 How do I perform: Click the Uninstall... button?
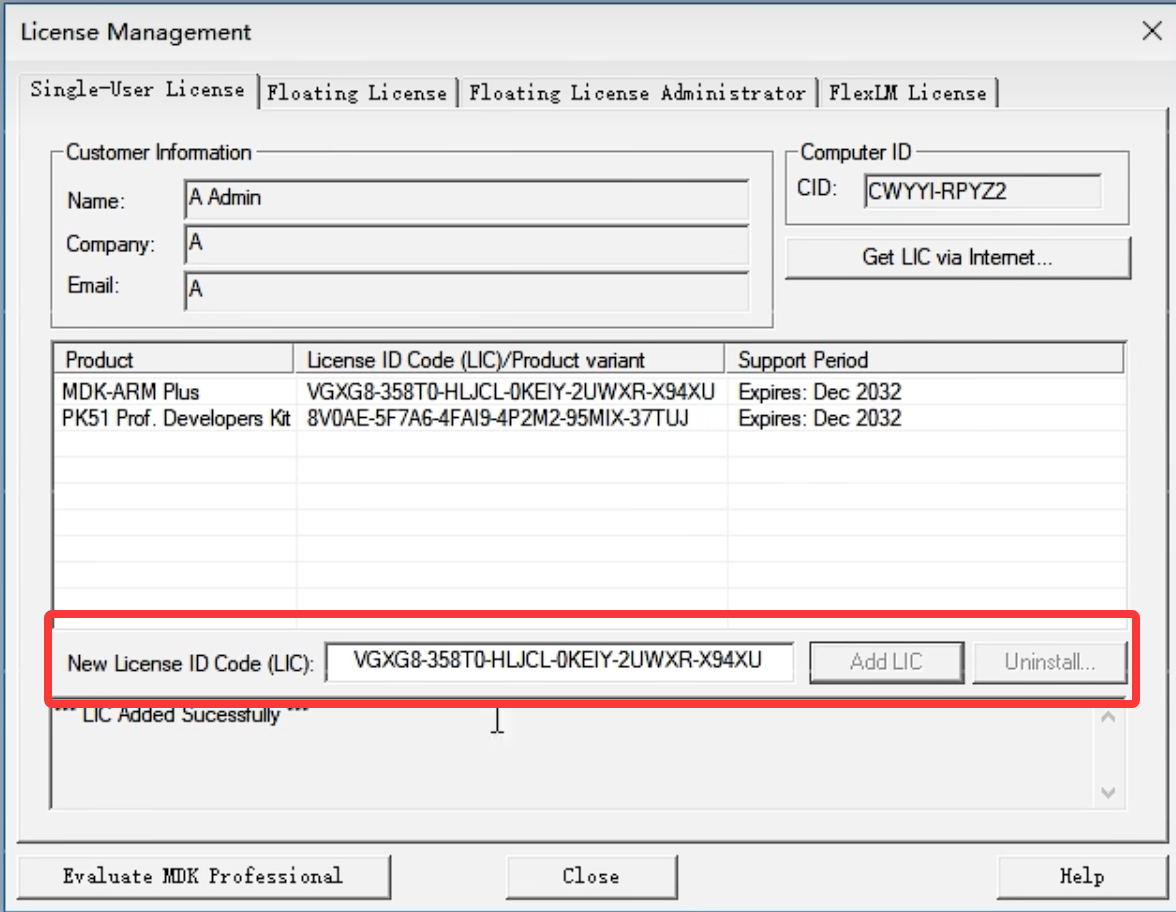1050,662
